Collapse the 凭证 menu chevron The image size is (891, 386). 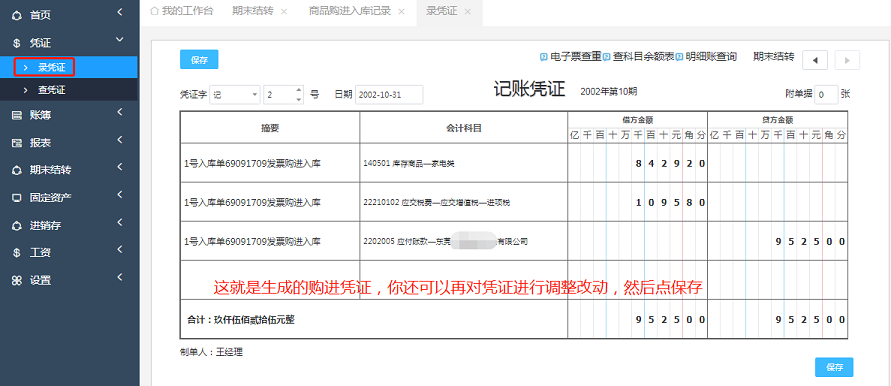coord(119,39)
